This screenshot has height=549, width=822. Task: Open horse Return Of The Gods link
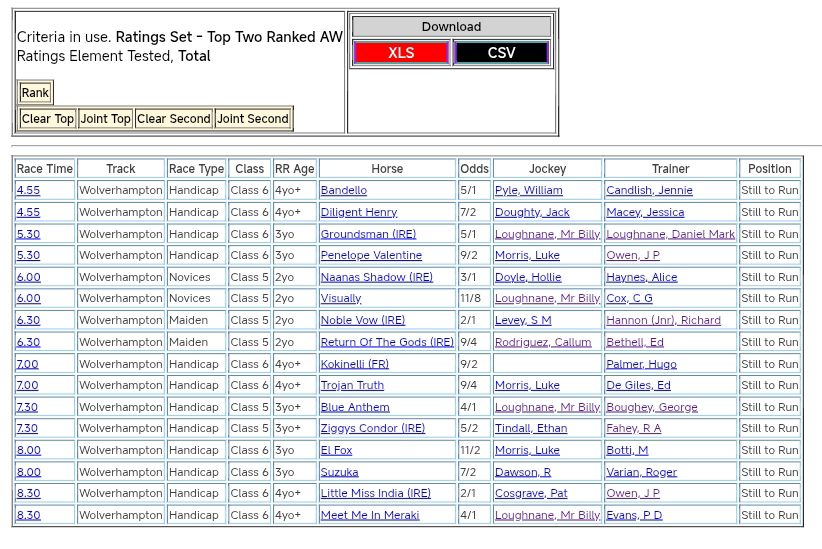click(x=386, y=342)
